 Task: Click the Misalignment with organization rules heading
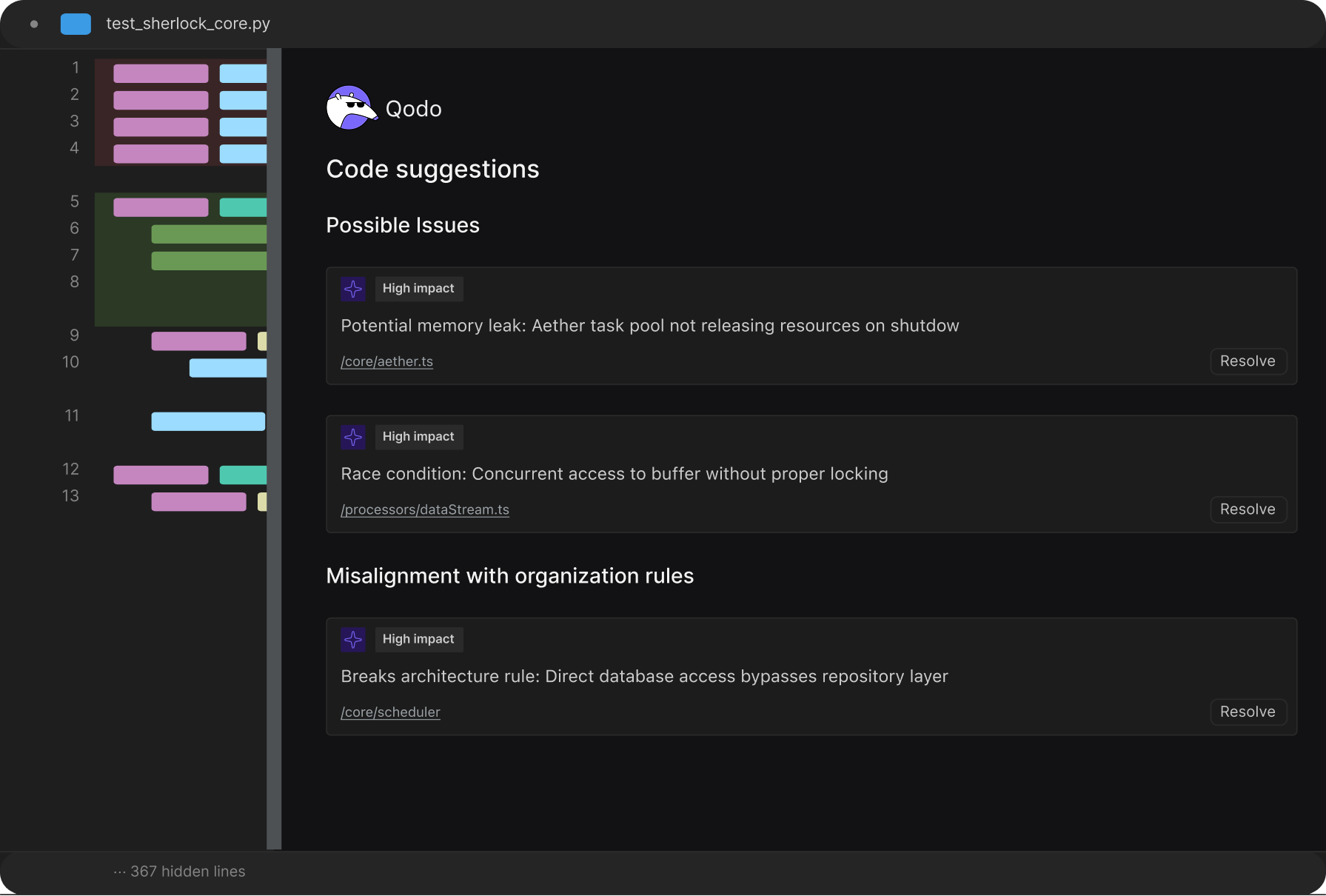[x=509, y=576]
